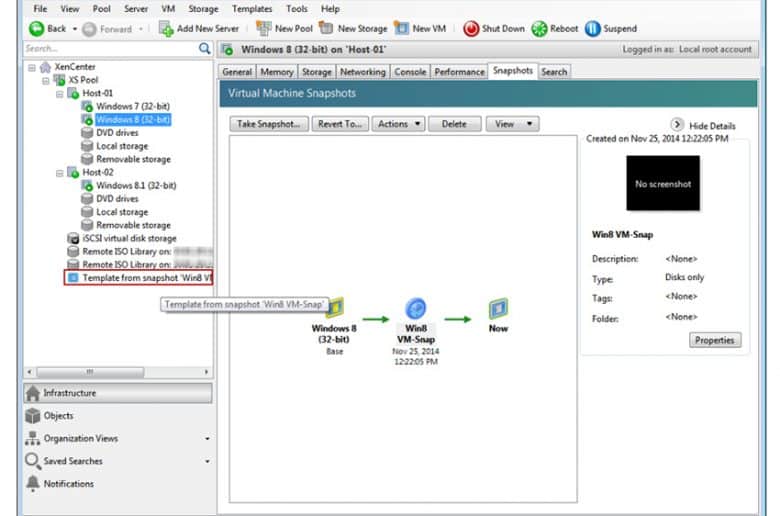Click the No screenshot thumbnail
This screenshot has width=780, height=516.
663,183
